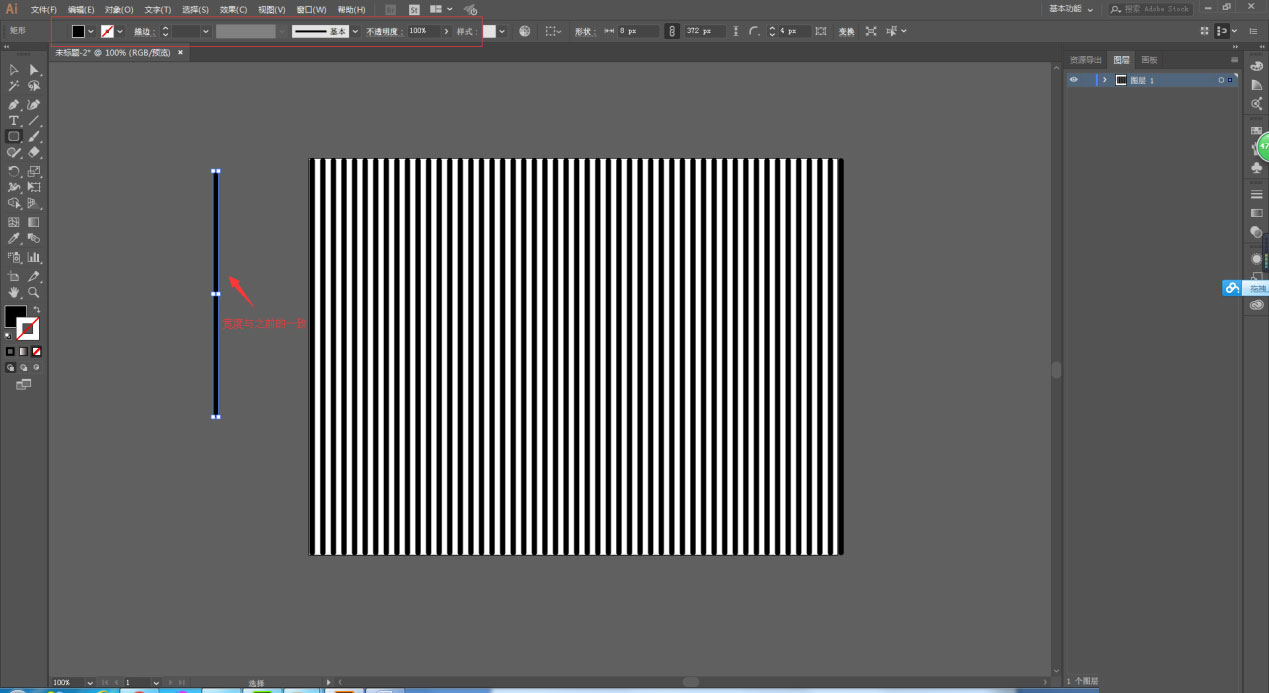Image resolution: width=1269 pixels, height=693 pixels.
Task: Activate the Hand tool
Action: tap(14, 292)
